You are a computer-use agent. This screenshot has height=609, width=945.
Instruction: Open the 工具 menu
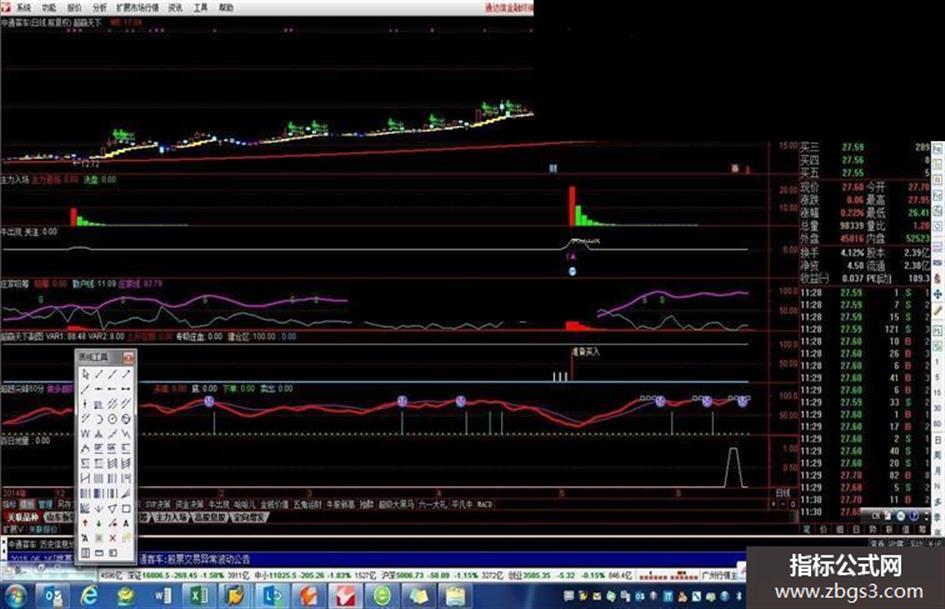pyautogui.click(x=201, y=8)
